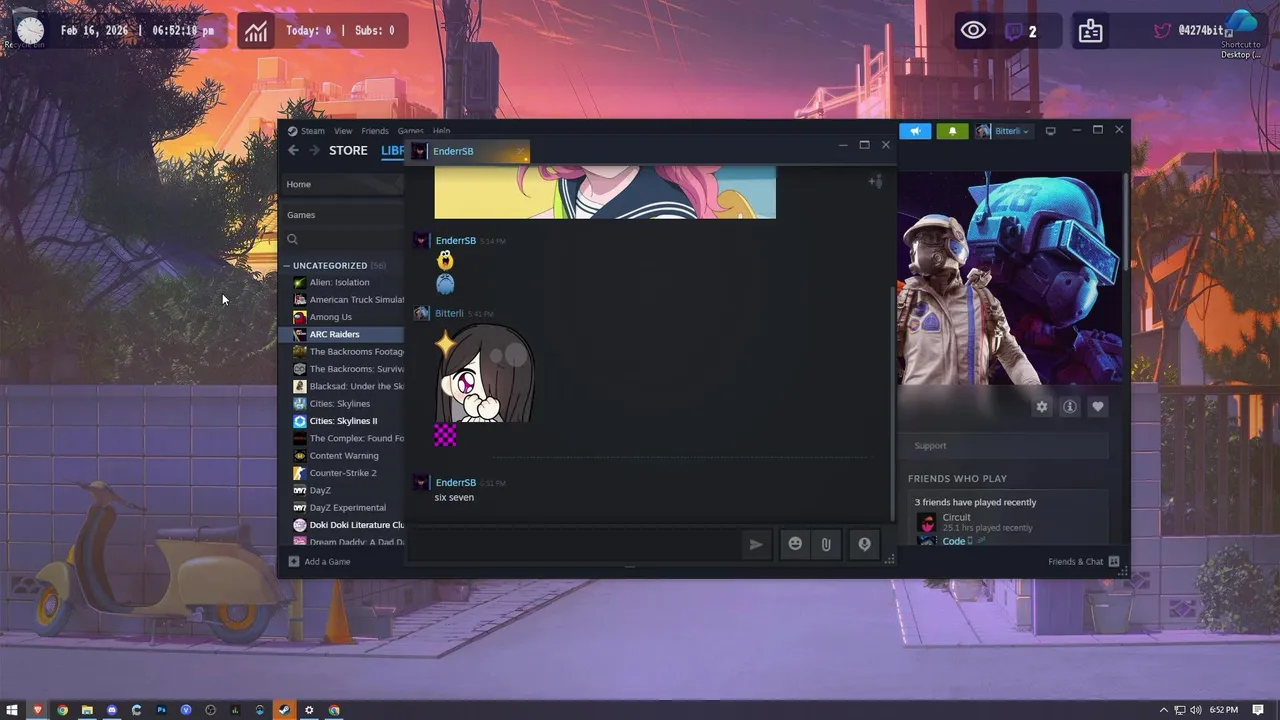Open the View menu
The height and width of the screenshot is (720, 1280).
click(x=343, y=131)
